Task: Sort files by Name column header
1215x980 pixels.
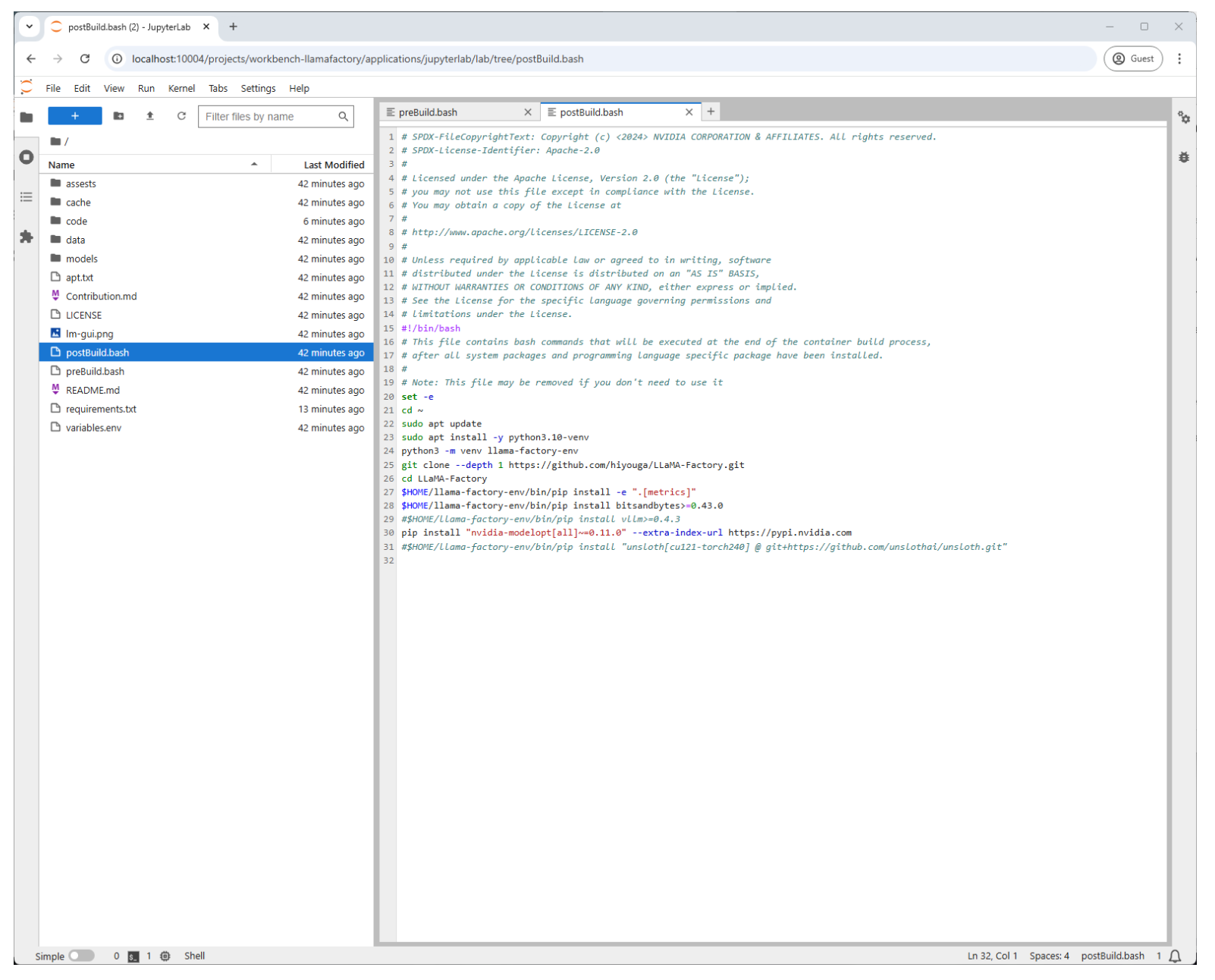Action: coord(61,165)
